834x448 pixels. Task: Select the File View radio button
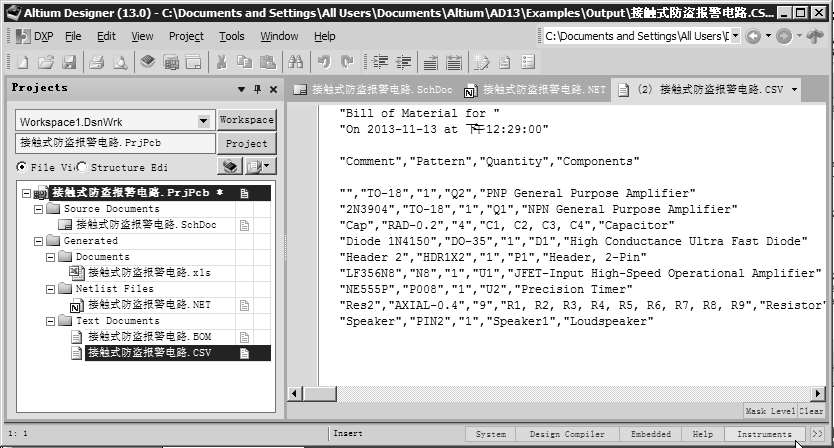[23, 167]
